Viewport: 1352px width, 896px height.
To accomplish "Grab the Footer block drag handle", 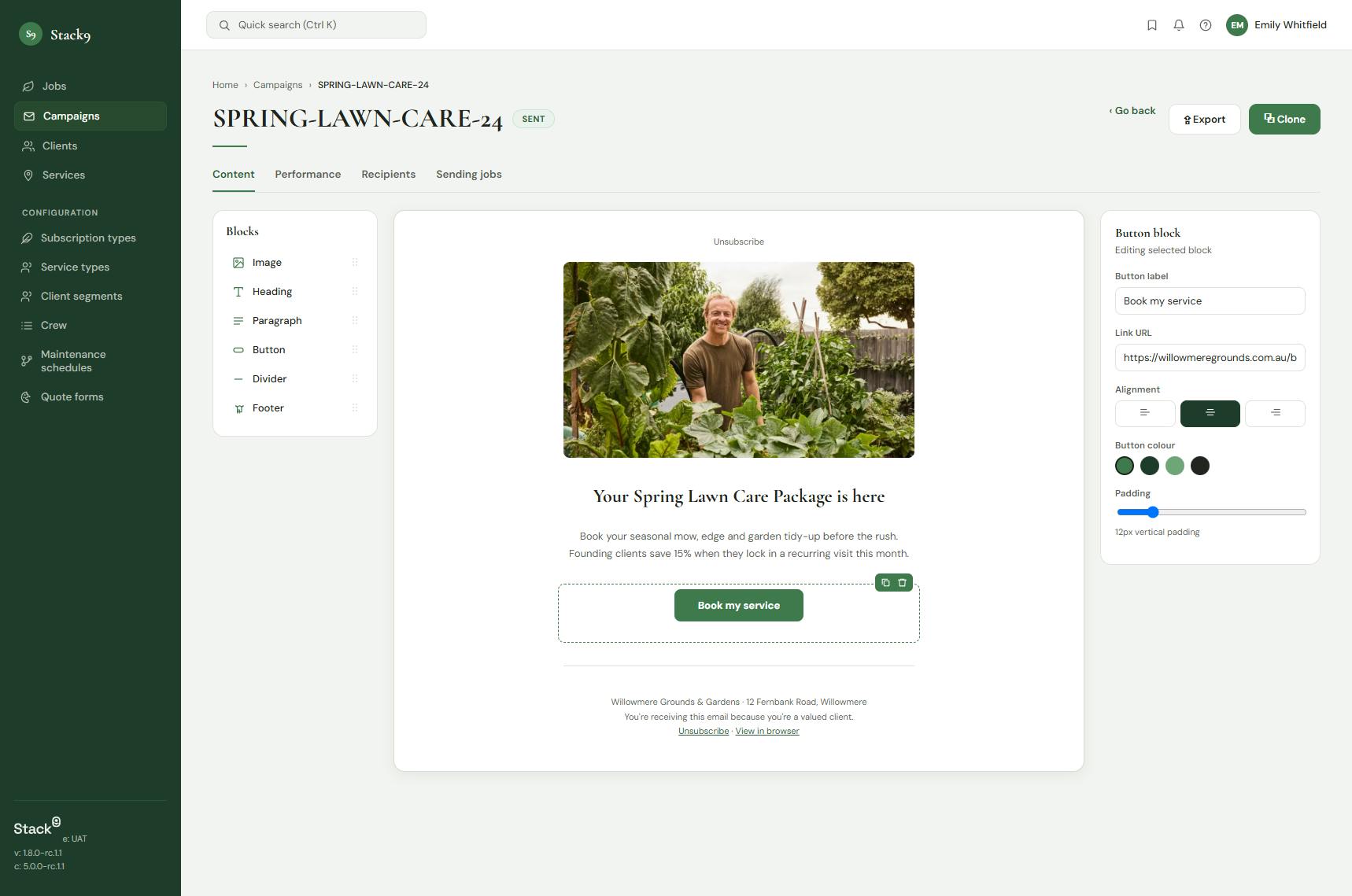I will coord(355,408).
